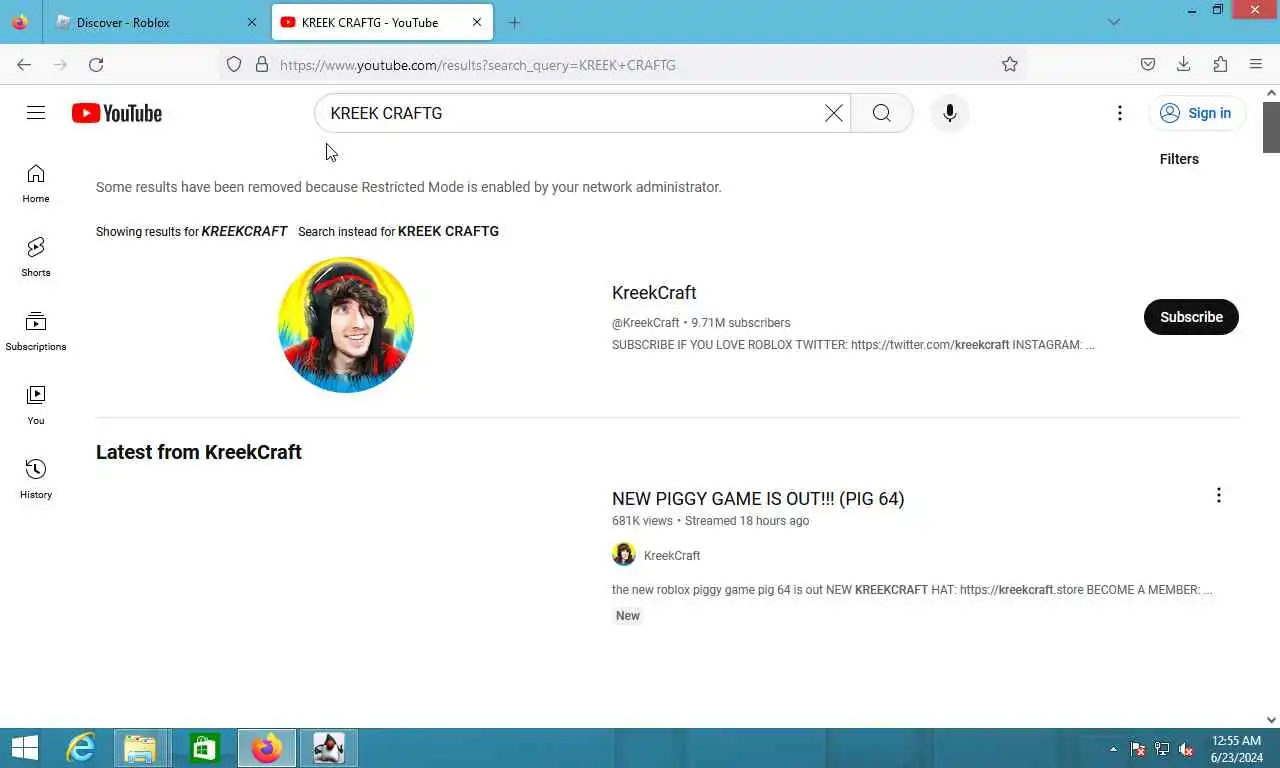Viewport: 1280px width, 768px height.
Task: Open the search Filters
Action: (1179, 159)
